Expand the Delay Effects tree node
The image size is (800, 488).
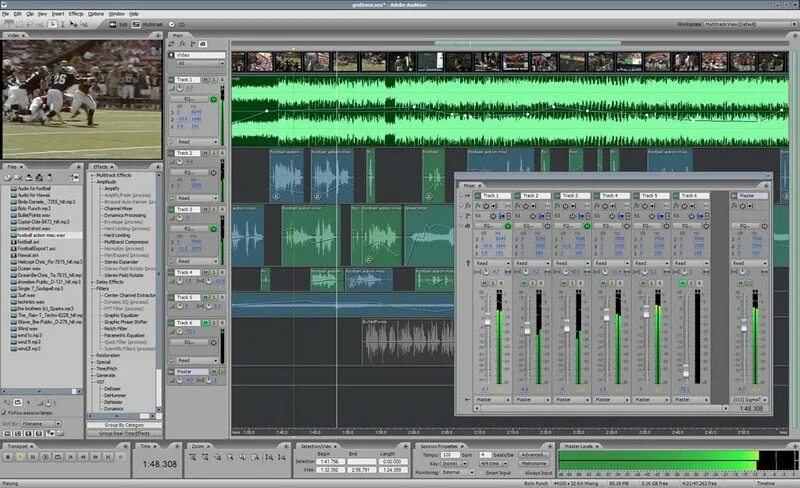point(93,282)
